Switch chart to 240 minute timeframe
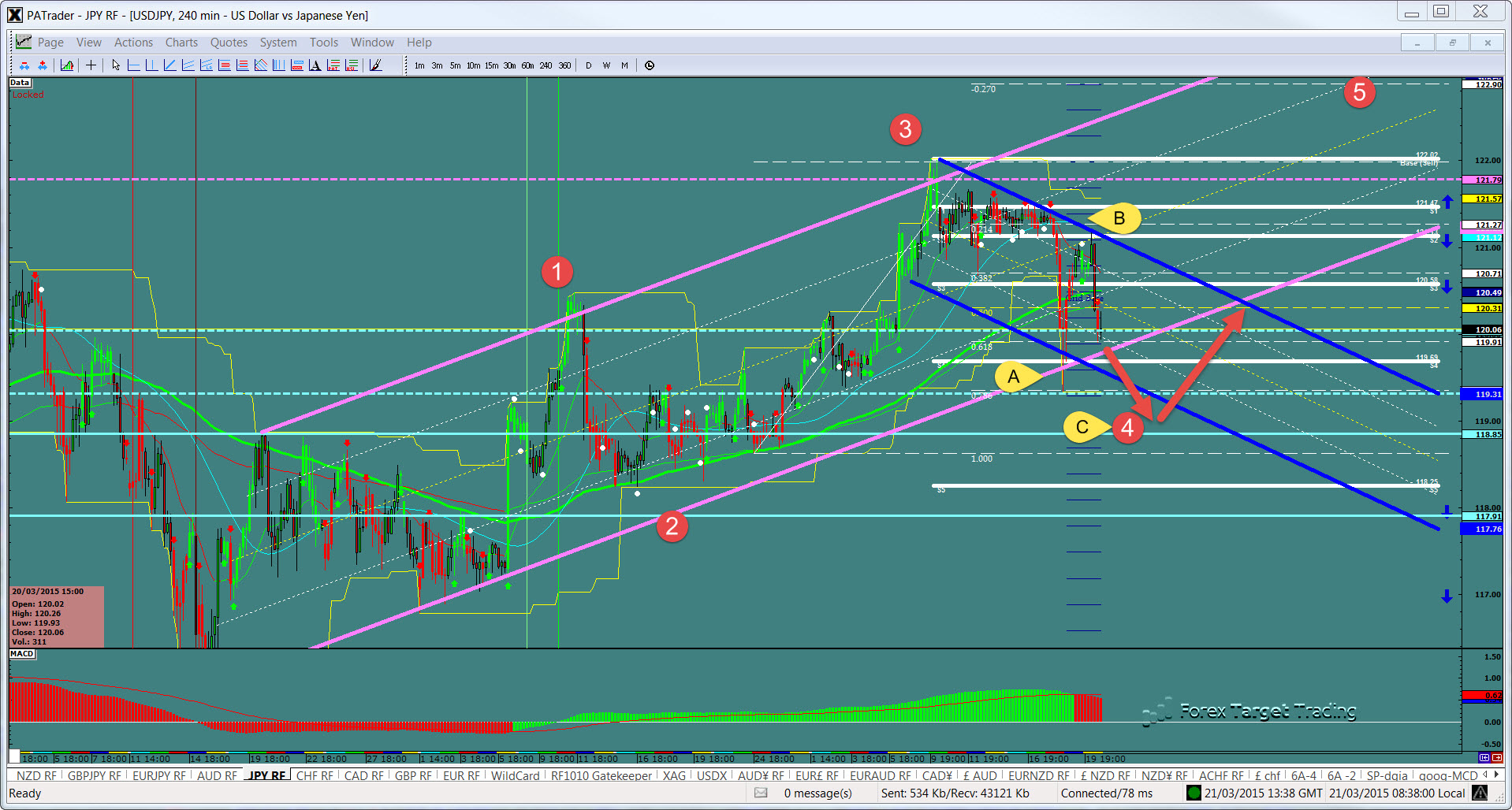 (x=546, y=65)
